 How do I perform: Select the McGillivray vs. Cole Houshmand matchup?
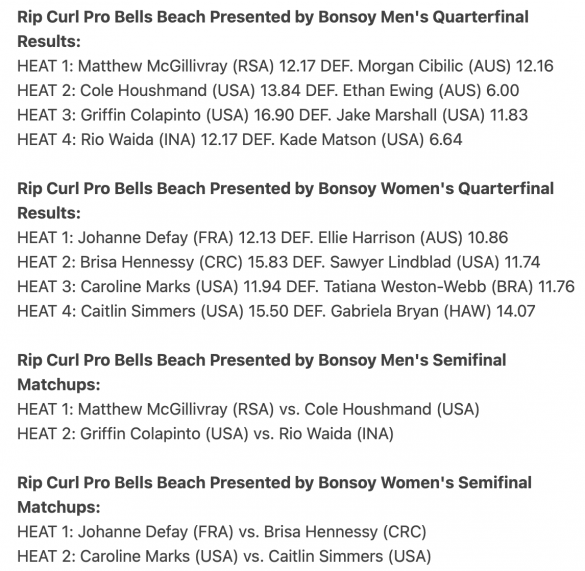point(248,409)
